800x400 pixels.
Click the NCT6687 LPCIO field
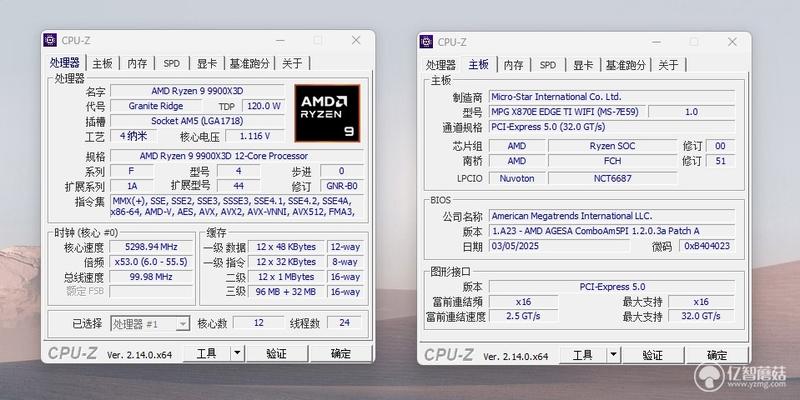pos(612,178)
